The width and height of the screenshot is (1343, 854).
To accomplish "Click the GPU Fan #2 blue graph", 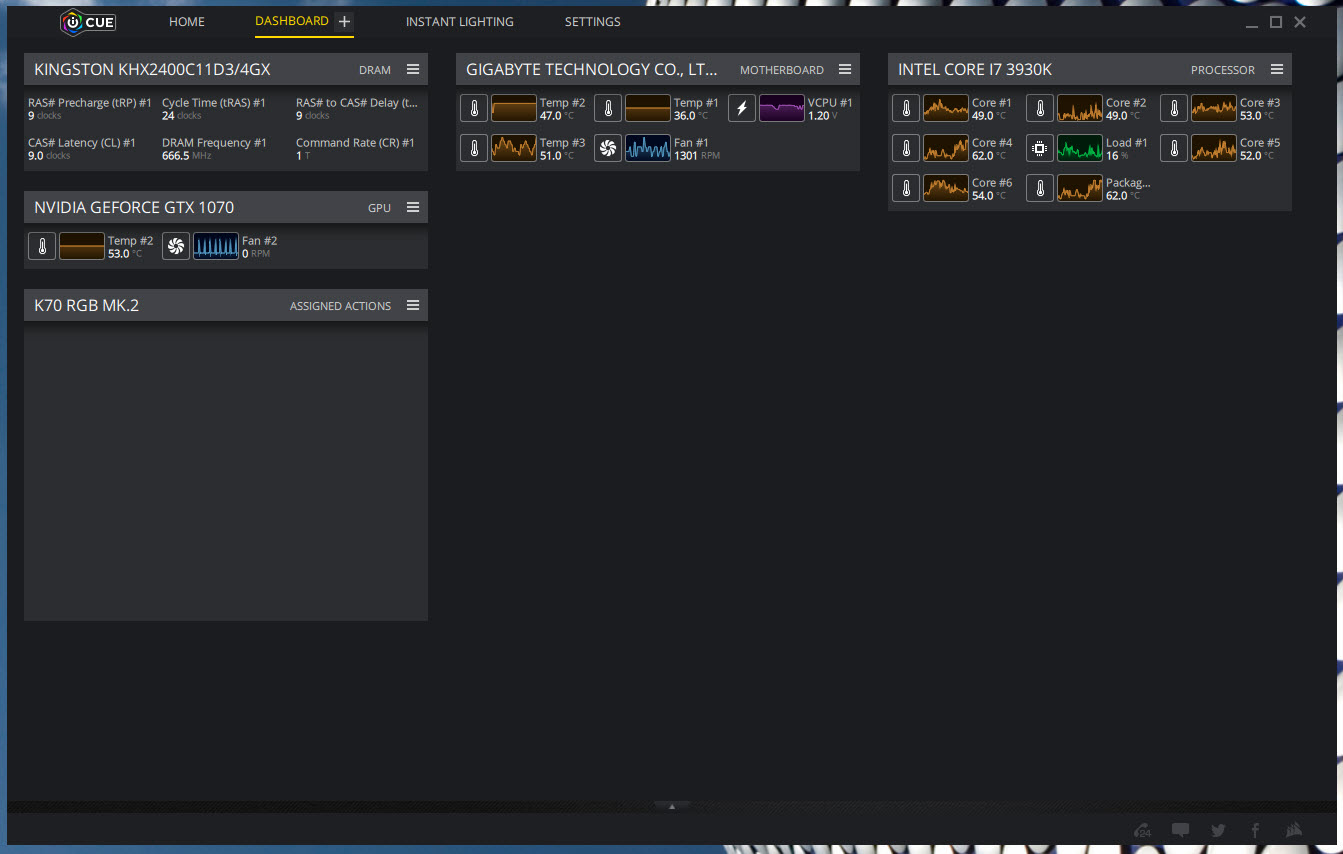I will (x=216, y=246).
